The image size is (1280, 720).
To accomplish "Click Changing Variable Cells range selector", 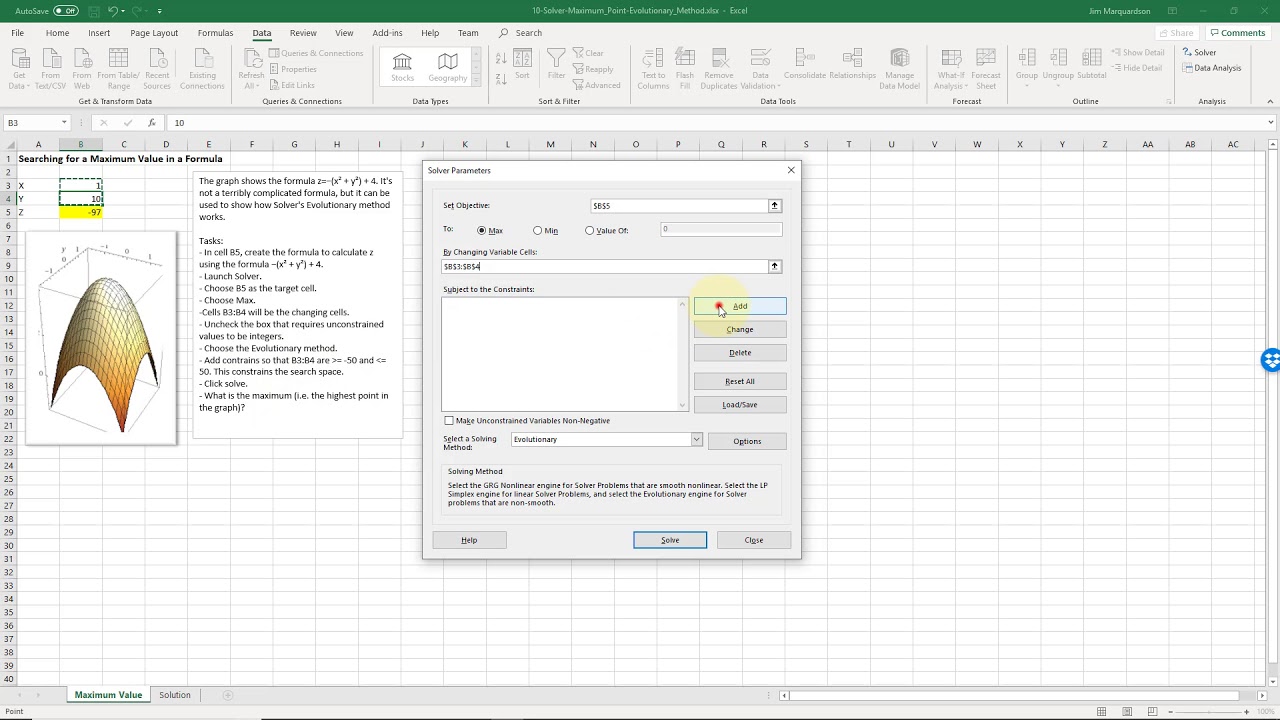I will [774, 267].
